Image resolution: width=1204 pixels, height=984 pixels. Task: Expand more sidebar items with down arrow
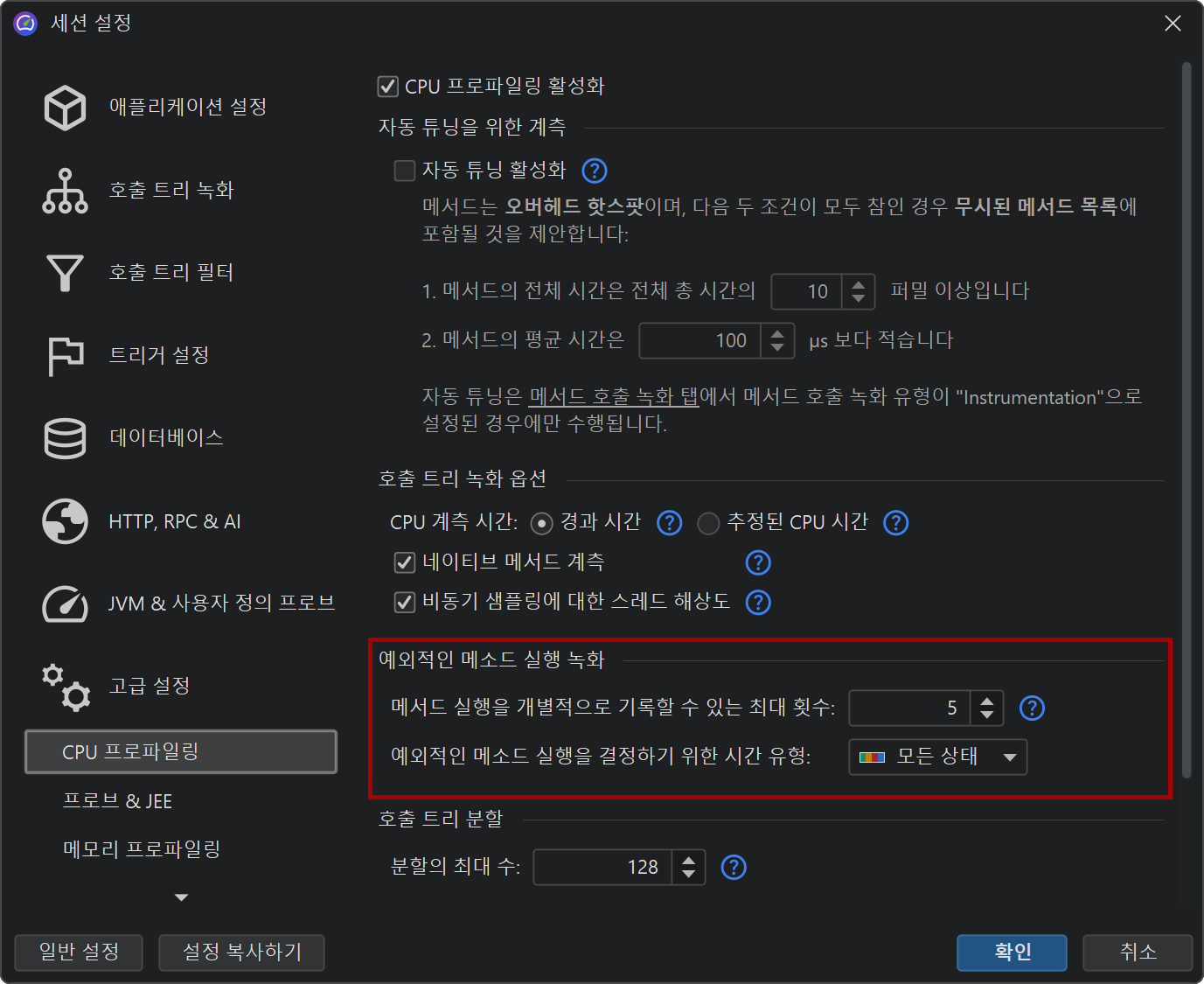click(x=181, y=897)
